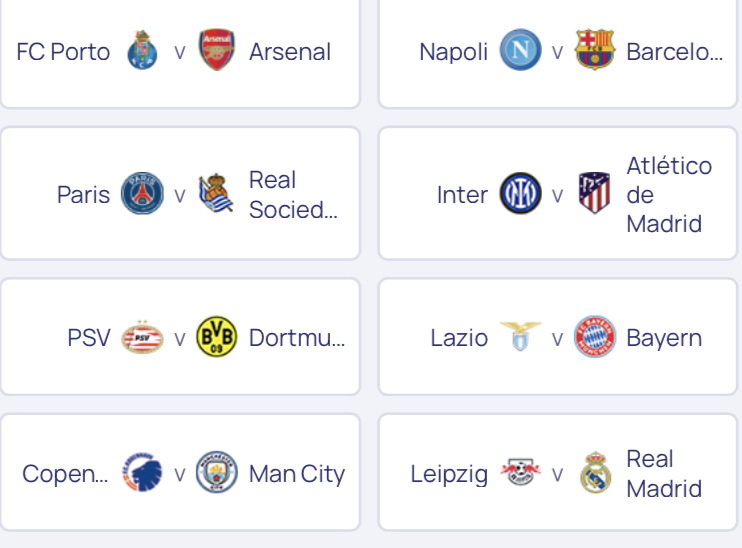Click the Inter Milan logo

click(521, 193)
